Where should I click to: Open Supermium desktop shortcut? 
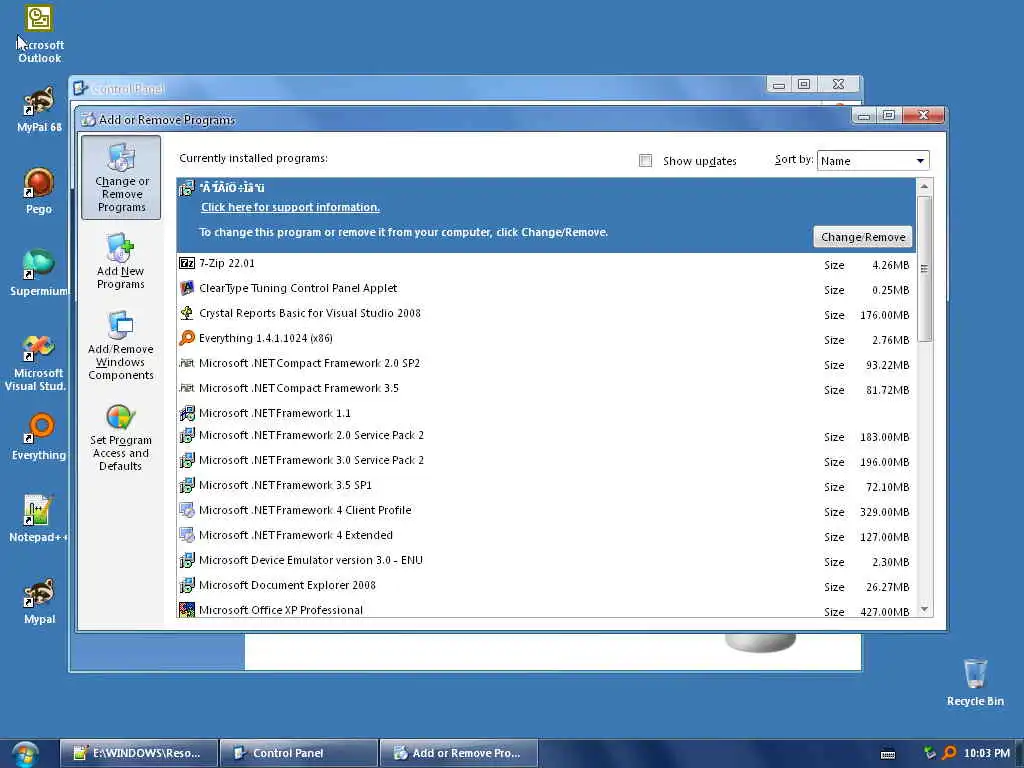pyautogui.click(x=39, y=273)
